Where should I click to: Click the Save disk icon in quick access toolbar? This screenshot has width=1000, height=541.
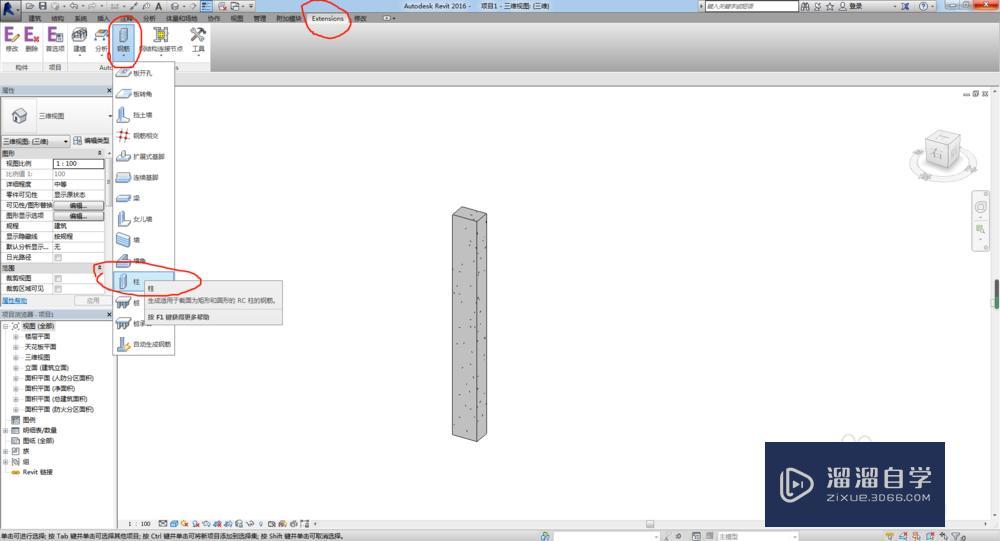click(43, 6)
